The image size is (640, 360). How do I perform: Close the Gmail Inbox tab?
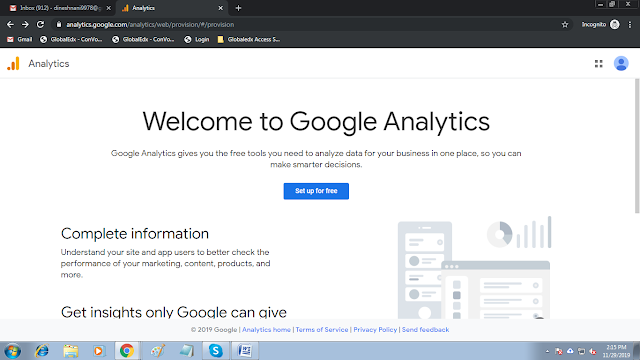pos(109,8)
